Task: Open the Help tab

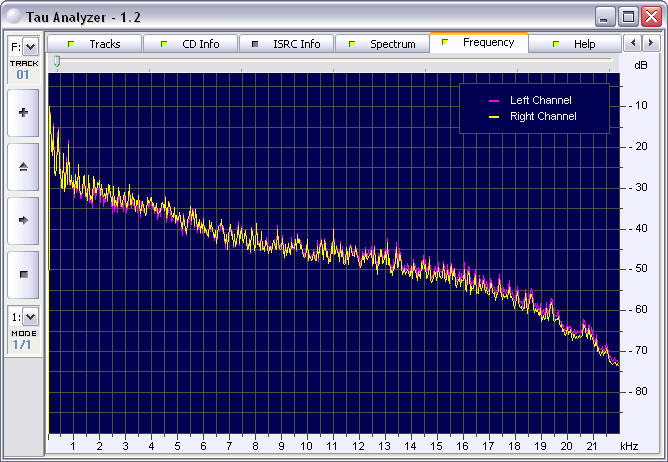Action: [x=575, y=44]
